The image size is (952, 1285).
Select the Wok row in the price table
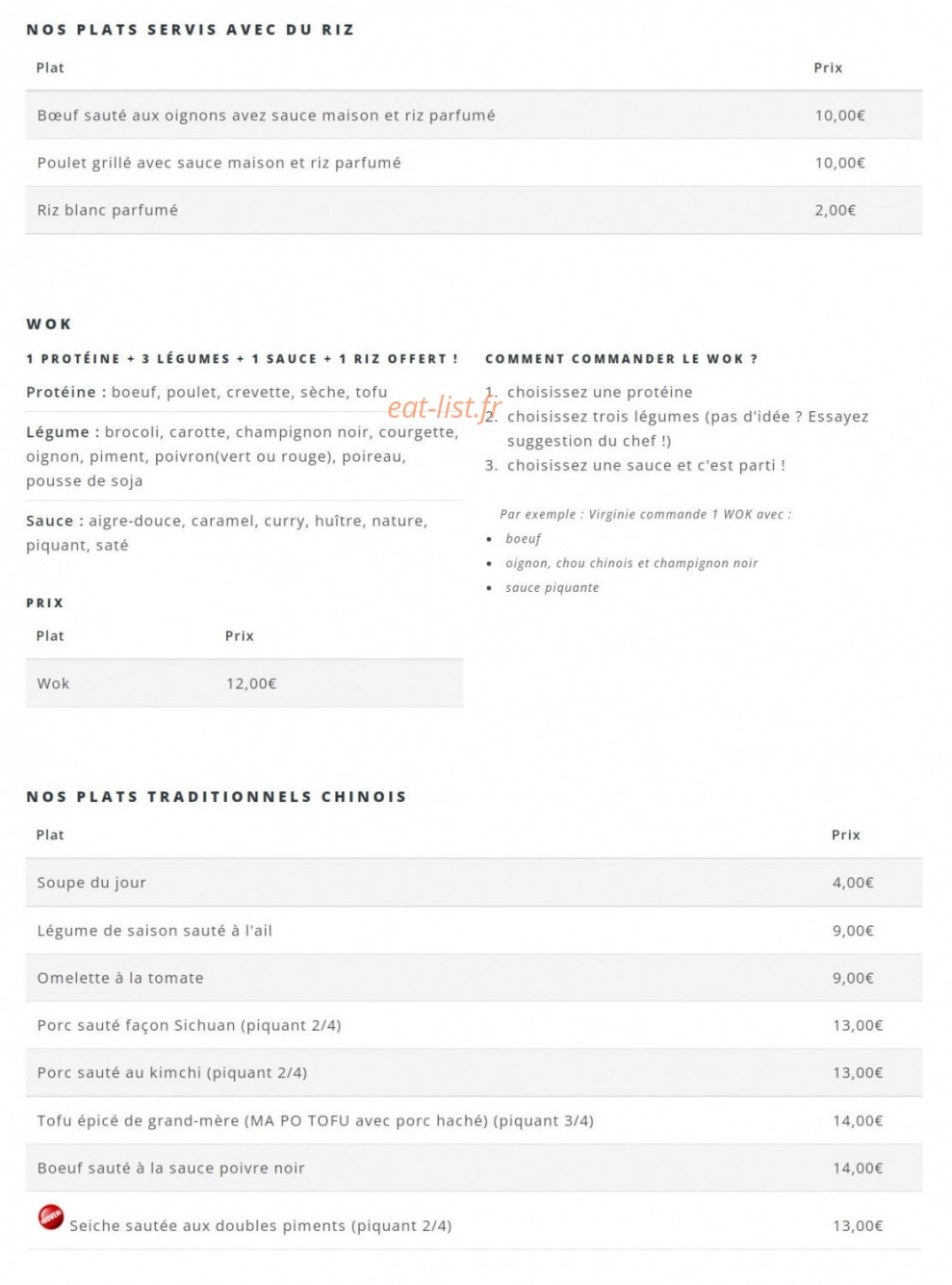point(244,683)
